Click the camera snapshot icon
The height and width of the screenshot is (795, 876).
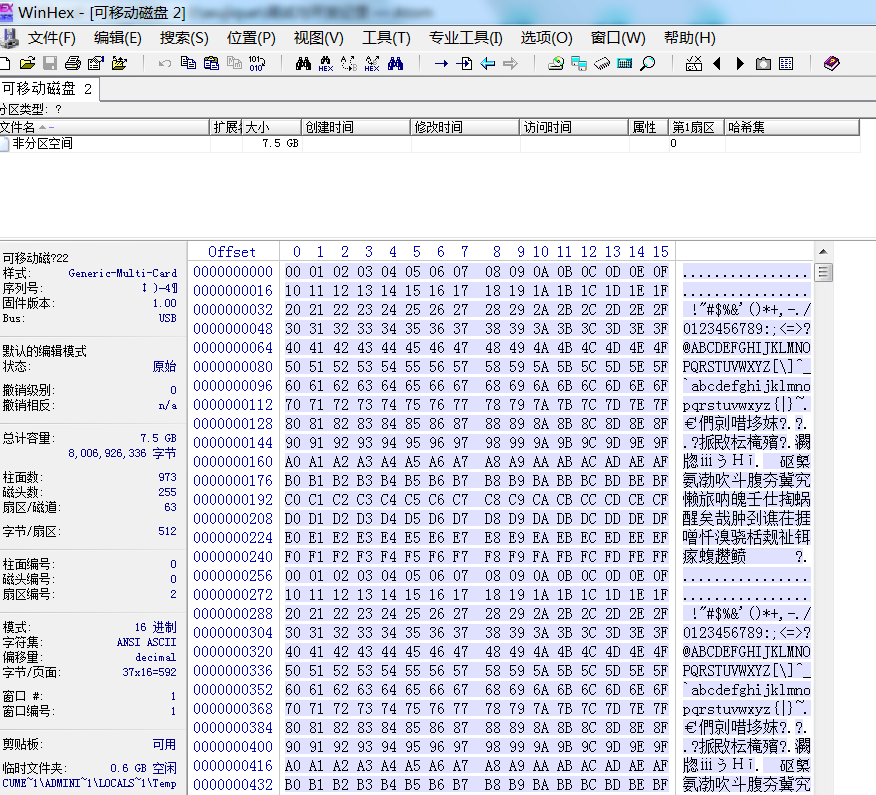pyautogui.click(x=763, y=64)
